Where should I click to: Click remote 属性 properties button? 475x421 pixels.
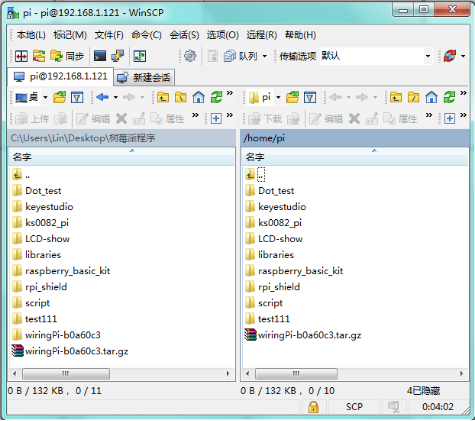pyautogui.click(x=400, y=119)
